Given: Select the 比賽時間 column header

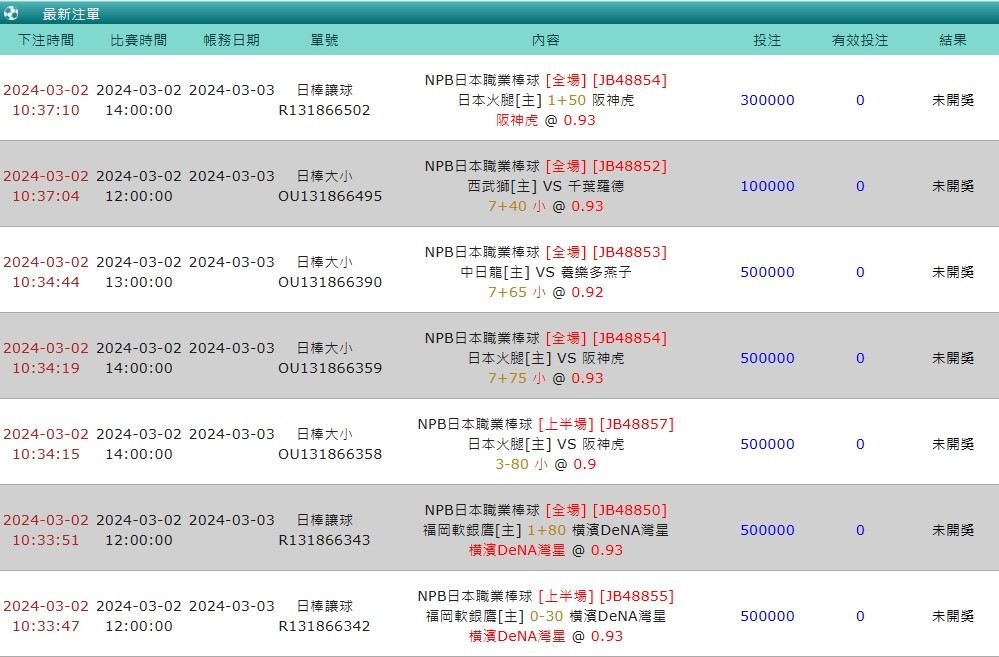Looking at the screenshot, I should [139, 40].
